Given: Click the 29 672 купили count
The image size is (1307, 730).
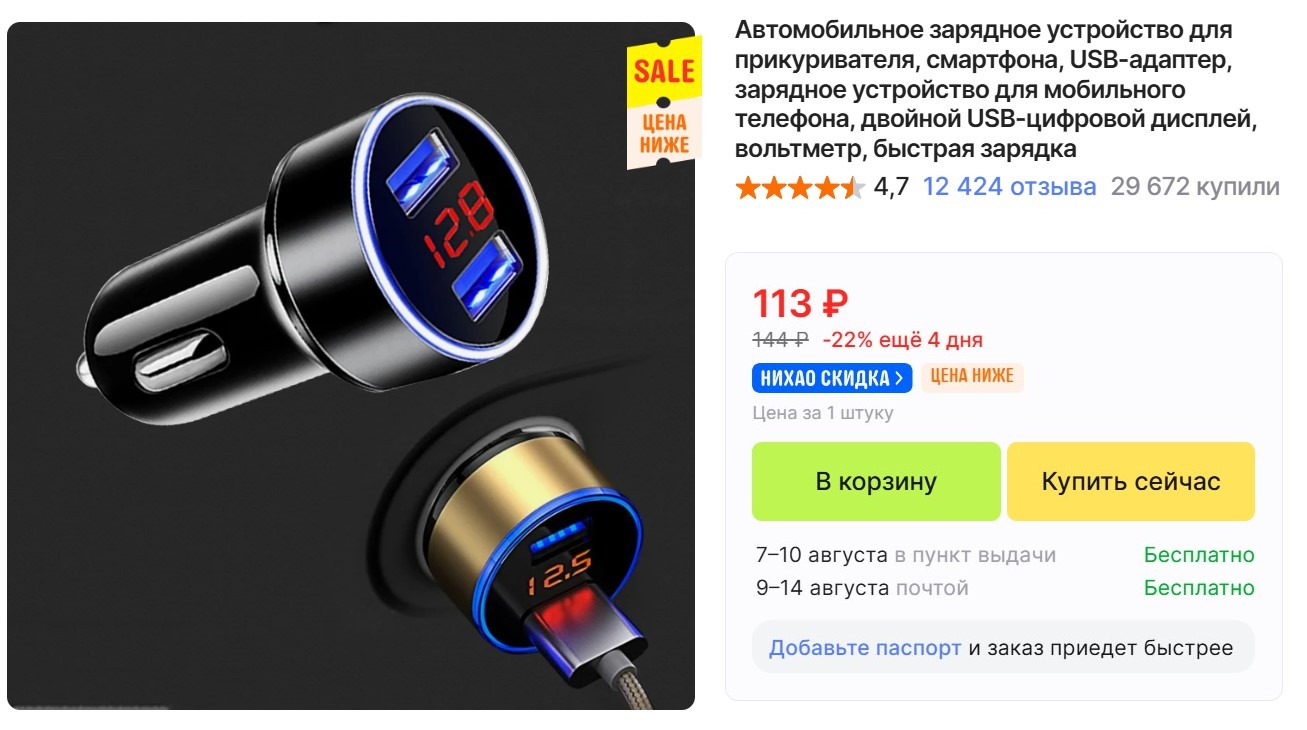Looking at the screenshot, I should pos(1195,187).
